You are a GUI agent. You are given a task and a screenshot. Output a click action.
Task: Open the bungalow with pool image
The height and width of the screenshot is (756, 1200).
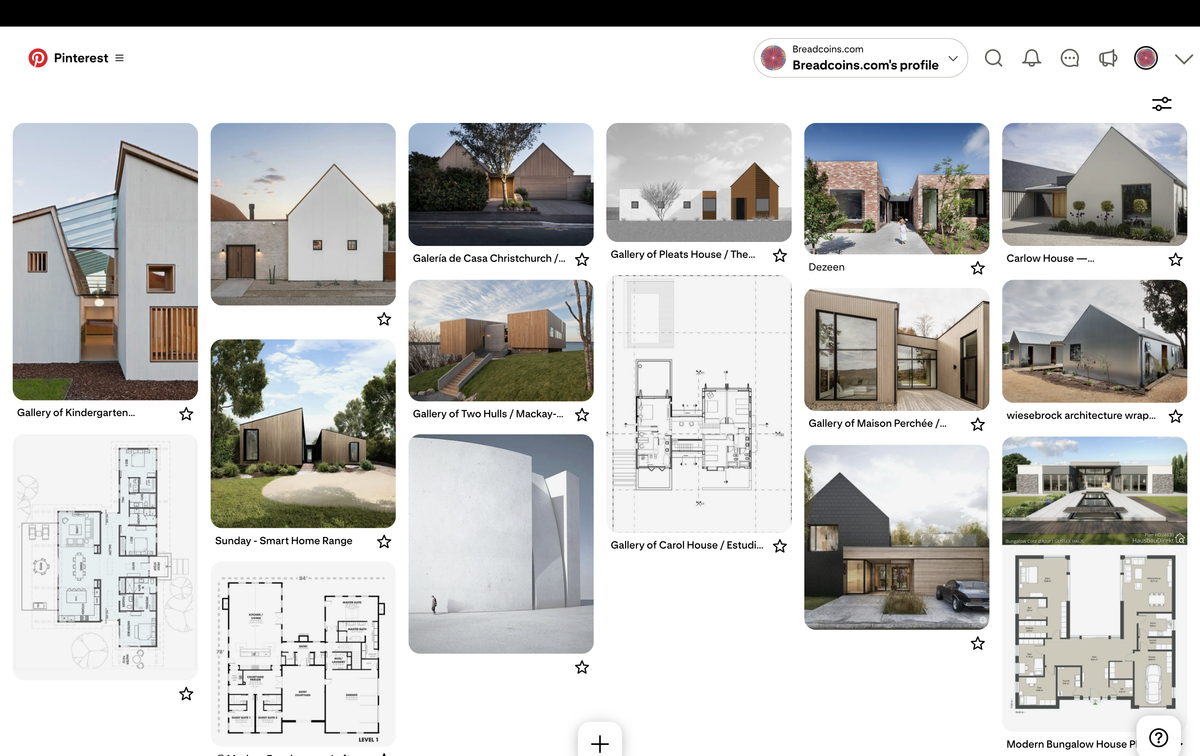click(x=1095, y=491)
